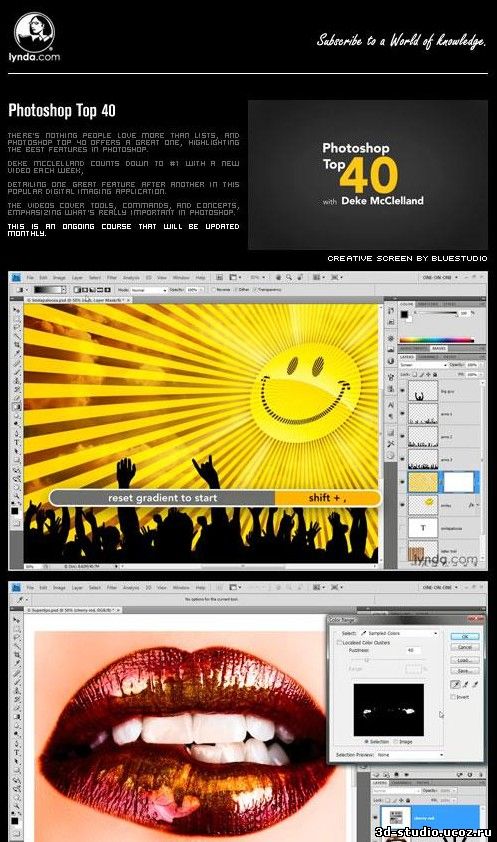Viewport: 497px width, 842px height.
Task: Hide the arms 1 layer
Action: (402, 413)
